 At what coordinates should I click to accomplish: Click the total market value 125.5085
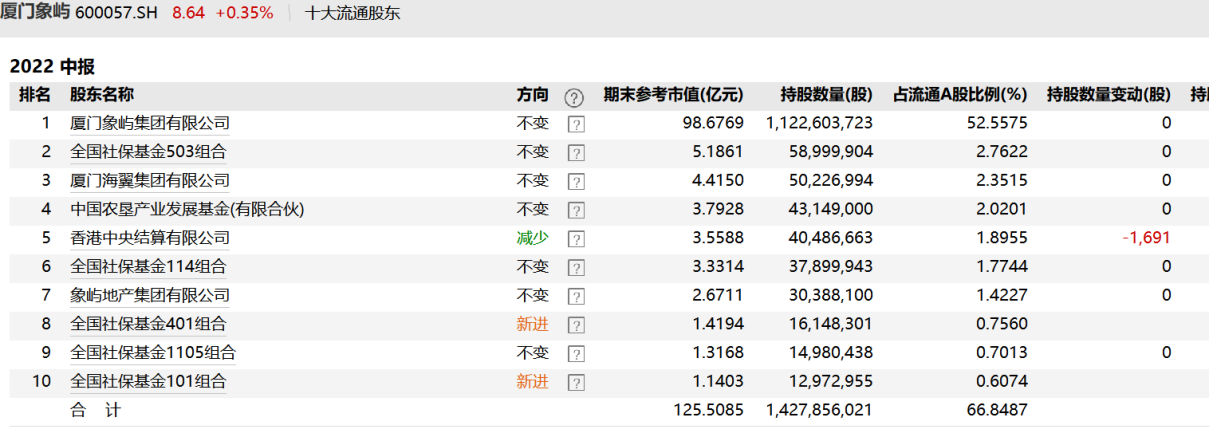pos(710,410)
